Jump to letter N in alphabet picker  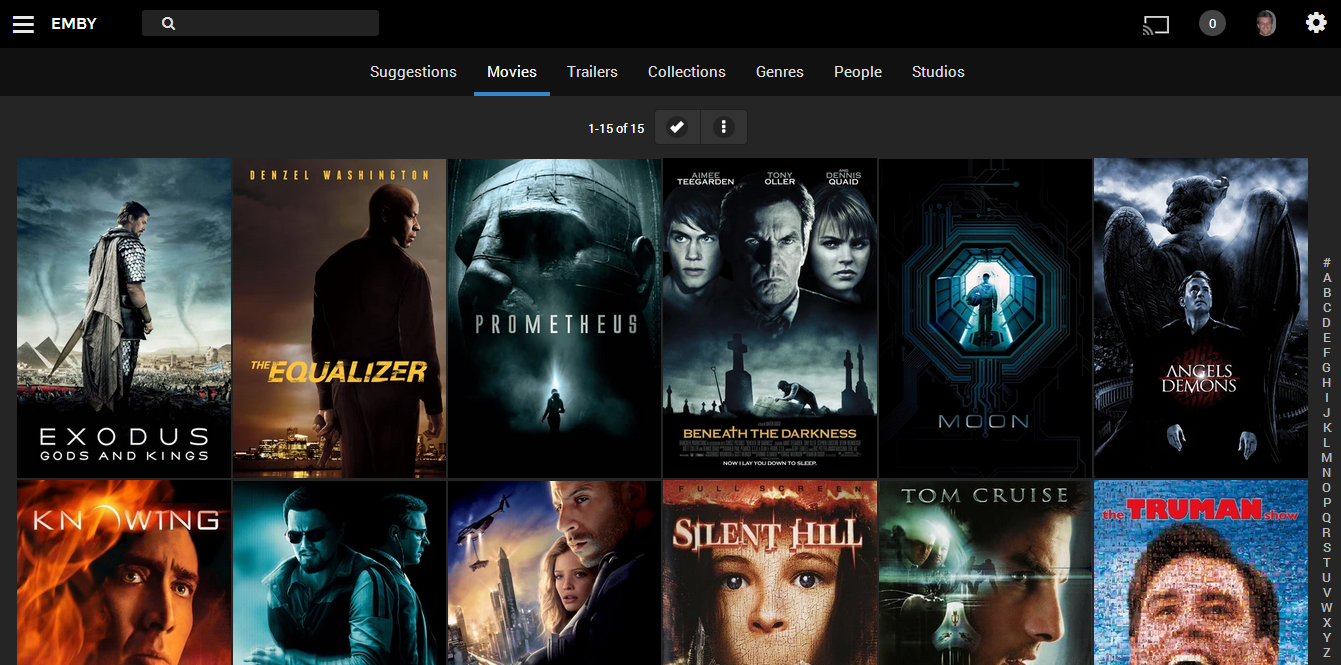click(1327, 473)
